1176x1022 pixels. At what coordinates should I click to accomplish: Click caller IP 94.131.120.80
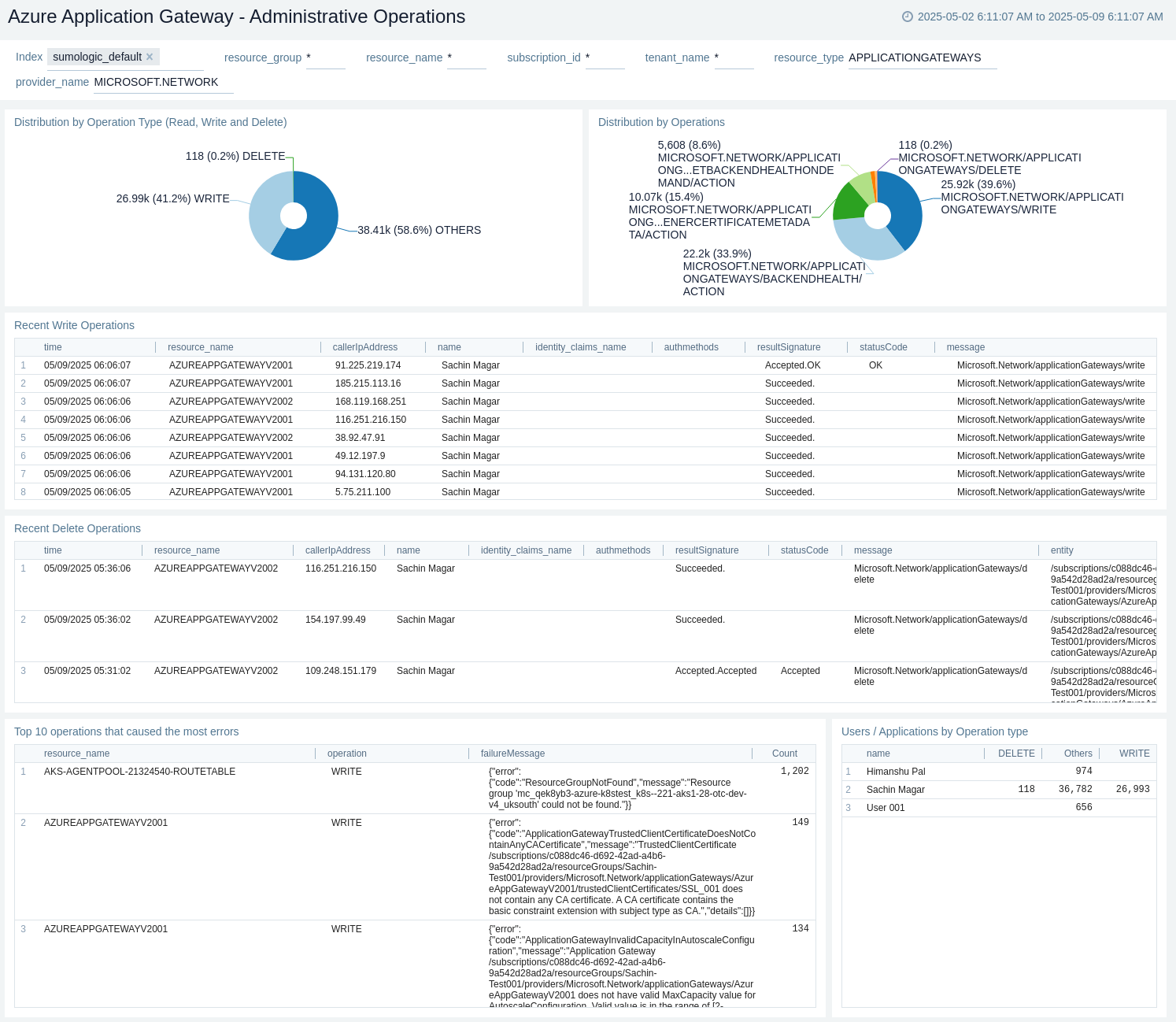pos(365,474)
